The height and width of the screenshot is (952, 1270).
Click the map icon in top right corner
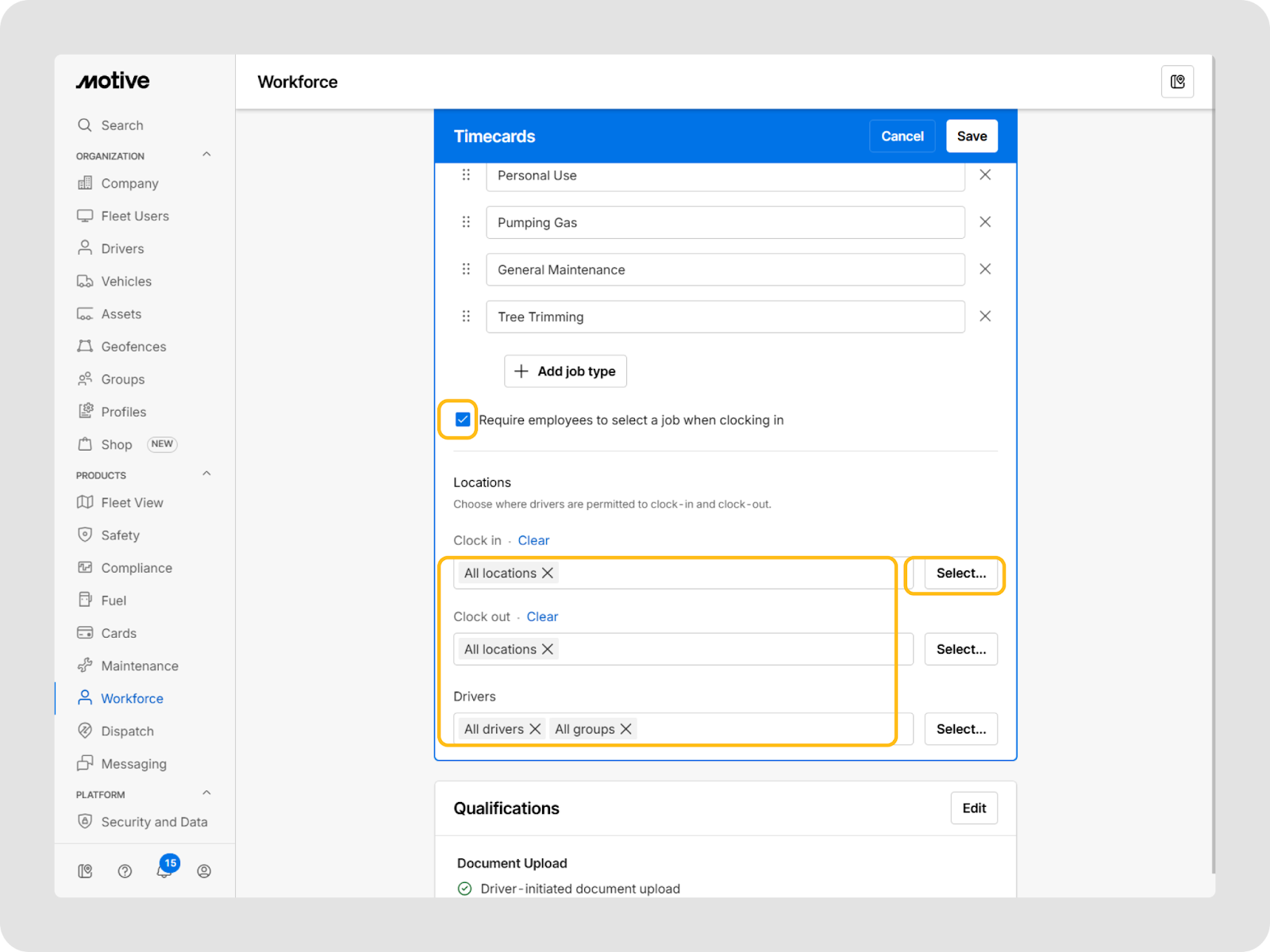(1177, 82)
